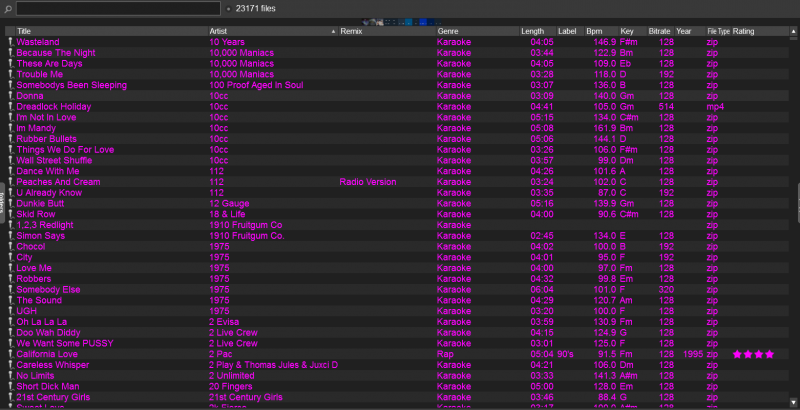Select the song title 21st Century Girls
Viewport: 800px width, 410px height.
click(53, 397)
